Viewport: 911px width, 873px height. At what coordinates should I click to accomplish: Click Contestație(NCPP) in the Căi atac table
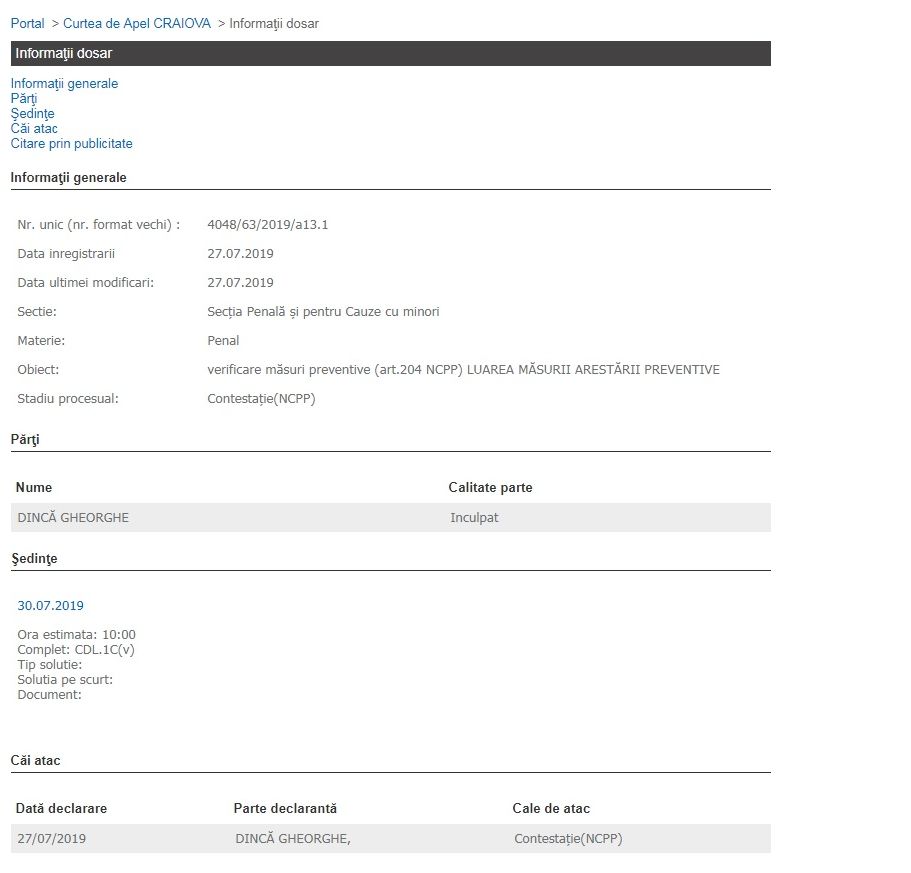tap(567, 839)
